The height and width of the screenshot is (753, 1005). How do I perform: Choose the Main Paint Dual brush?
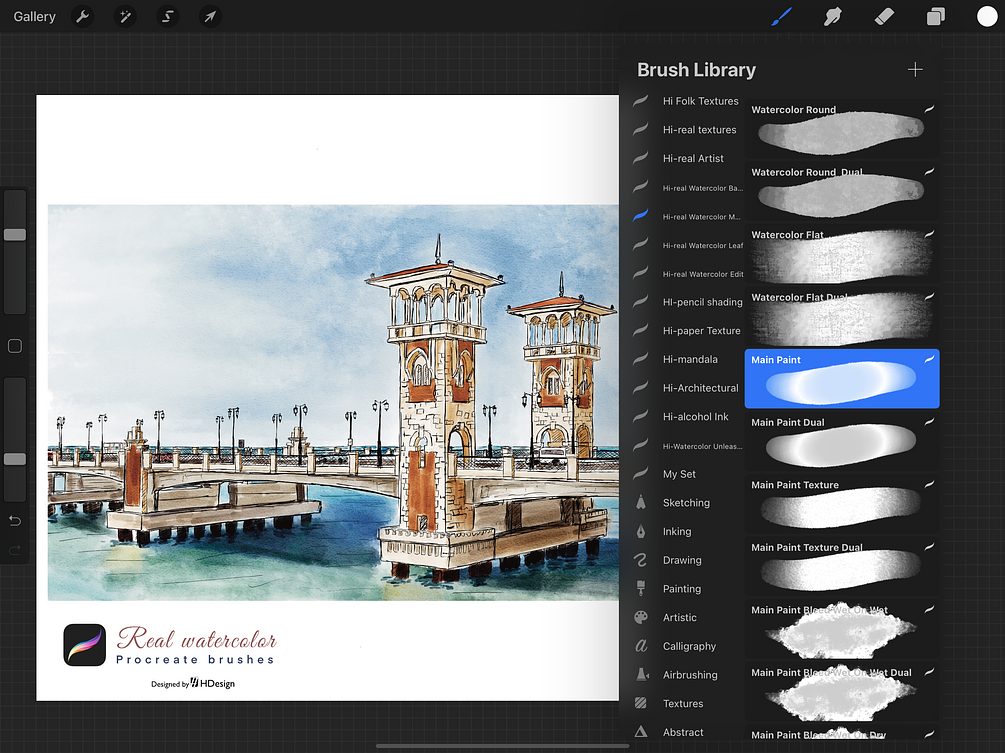[x=842, y=441]
